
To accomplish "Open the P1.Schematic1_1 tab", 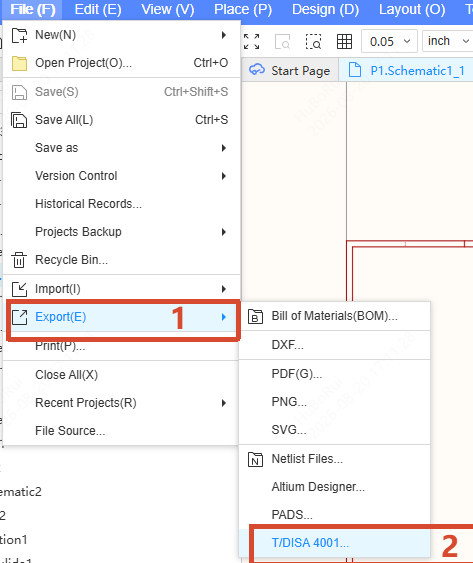I will pos(407,70).
